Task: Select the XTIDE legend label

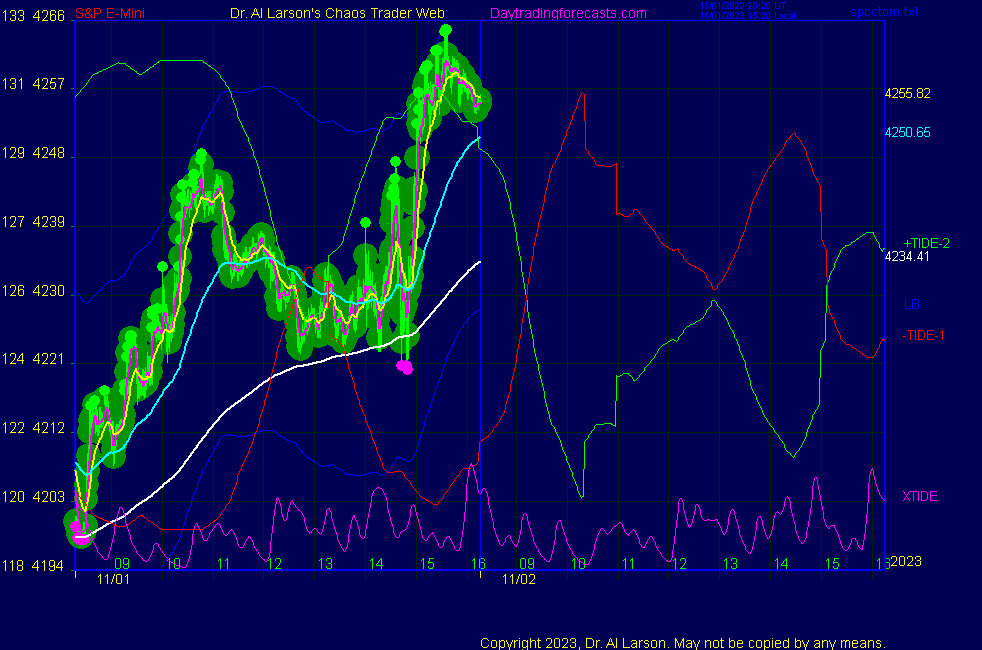Action: (919, 496)
